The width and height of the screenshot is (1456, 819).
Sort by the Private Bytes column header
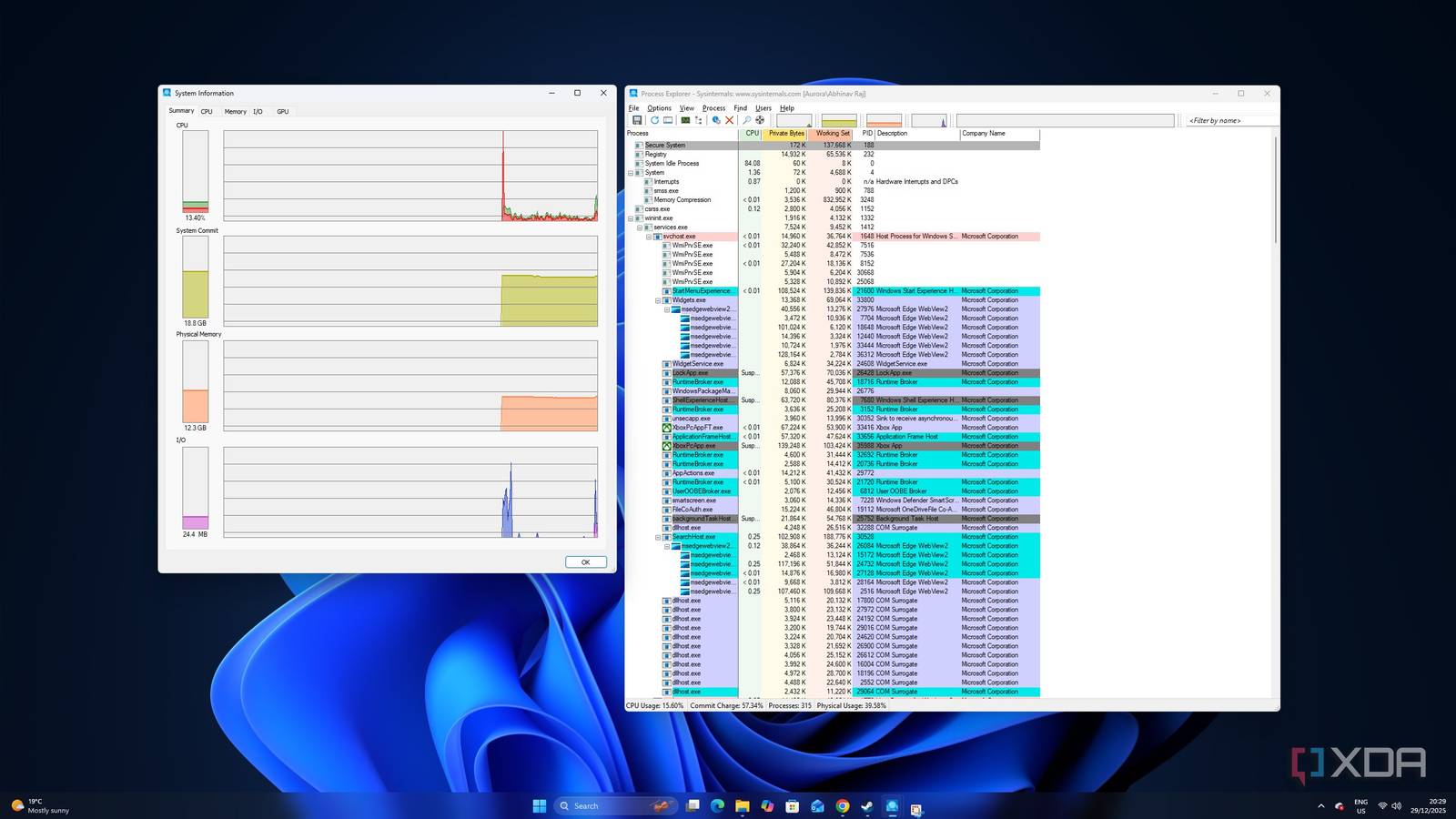point(785,133)
